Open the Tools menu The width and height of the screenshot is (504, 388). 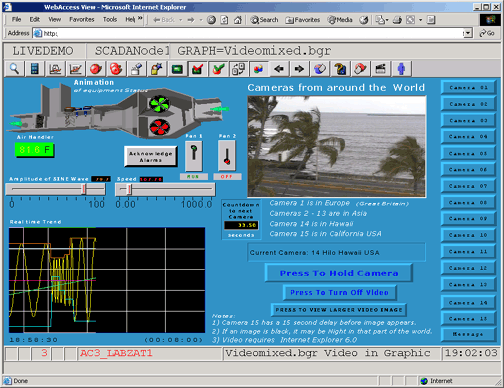(110, 20)
